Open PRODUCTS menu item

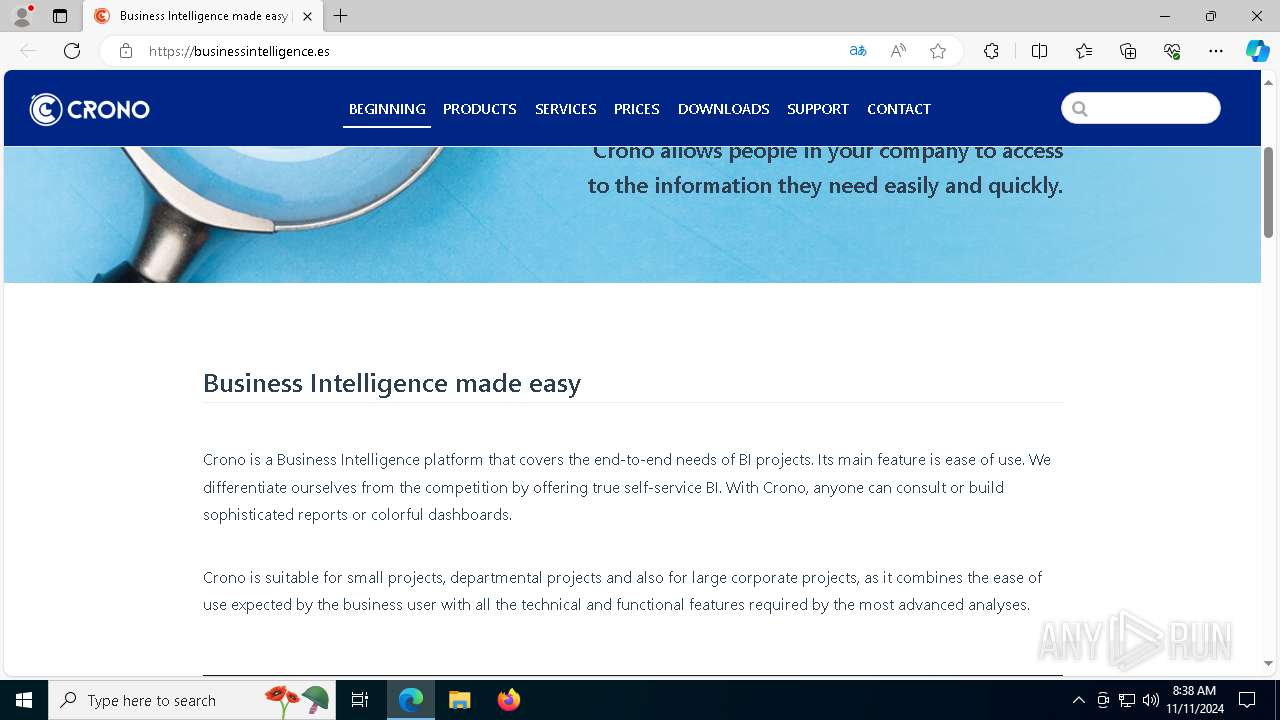pyautogui.click(x=480, y=109)
